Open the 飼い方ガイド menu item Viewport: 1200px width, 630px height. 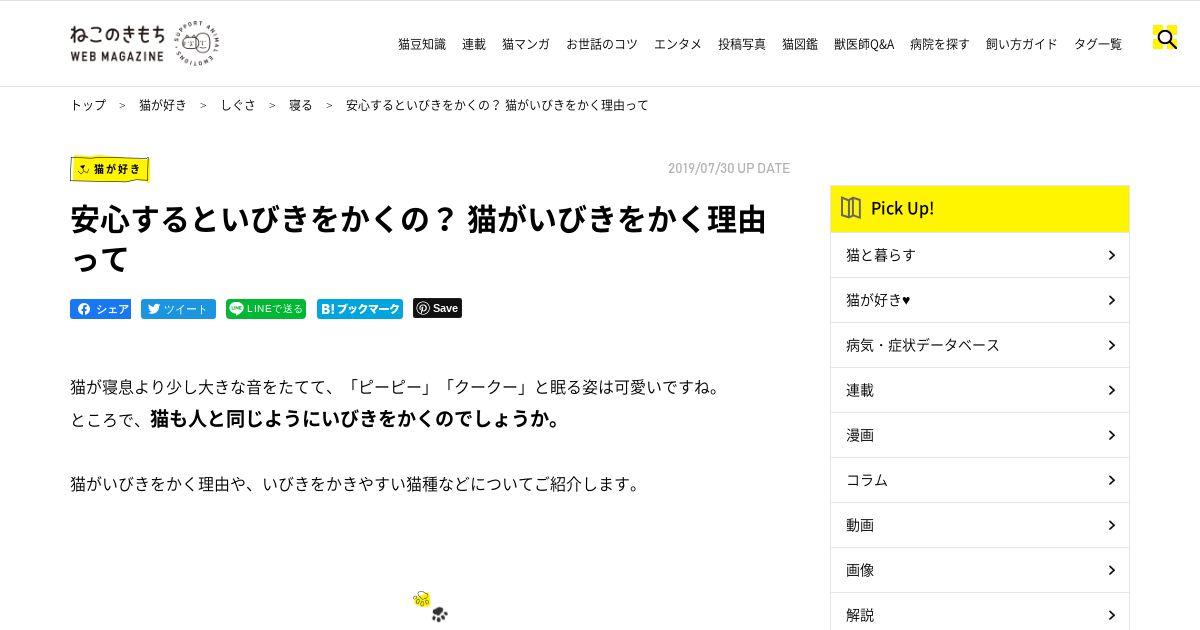(1022, 44)
